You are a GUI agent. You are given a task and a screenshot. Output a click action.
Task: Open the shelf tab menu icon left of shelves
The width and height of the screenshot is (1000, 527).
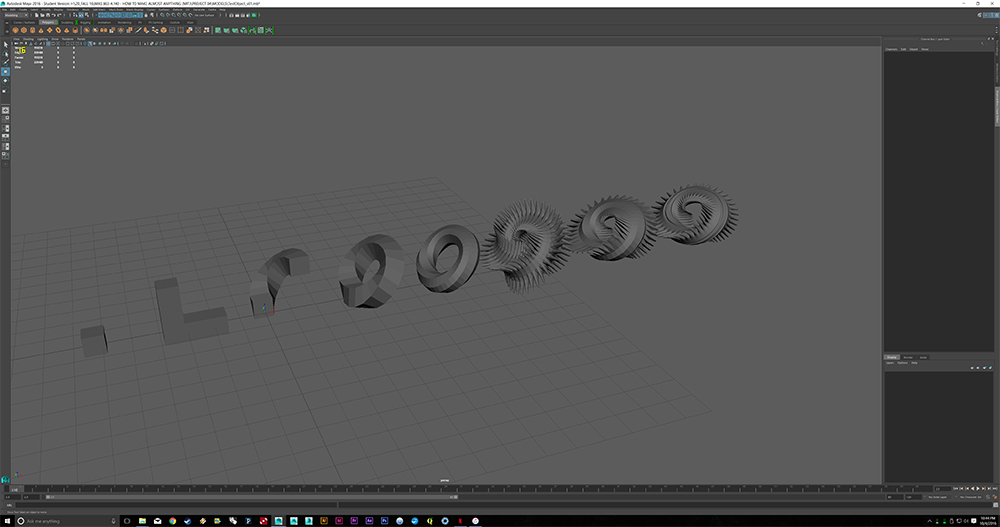tap(7, 22)
